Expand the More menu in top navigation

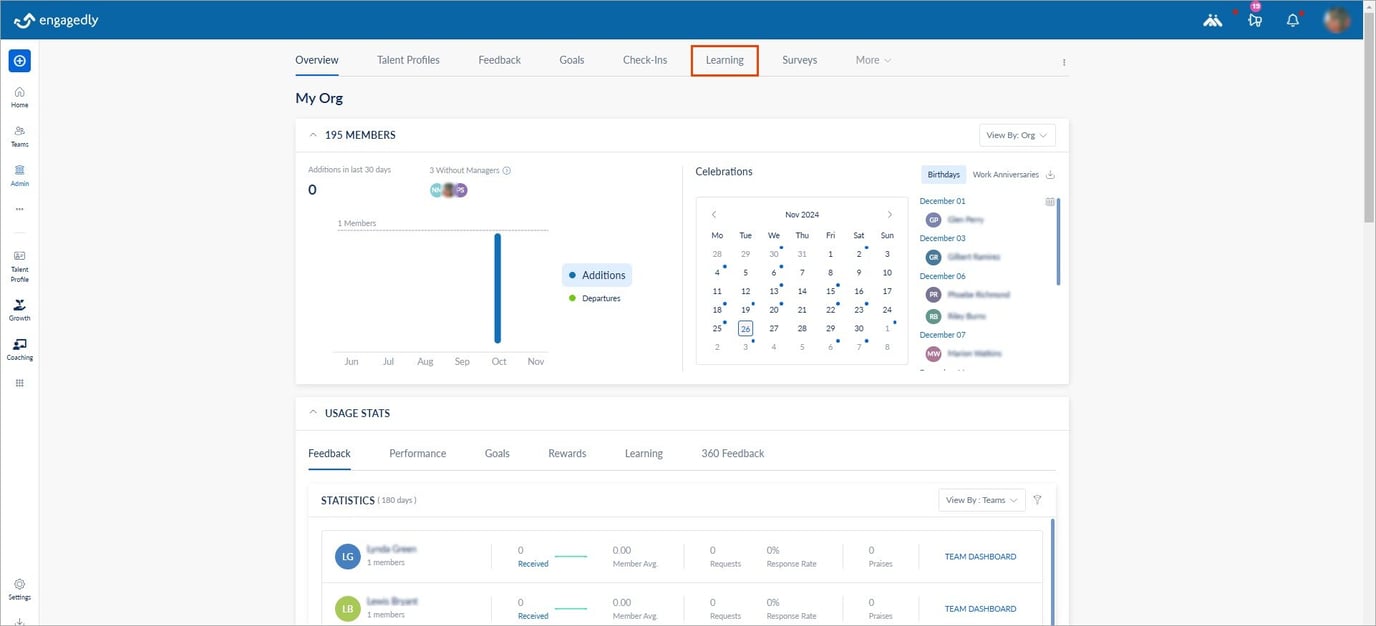click(873, 60)
